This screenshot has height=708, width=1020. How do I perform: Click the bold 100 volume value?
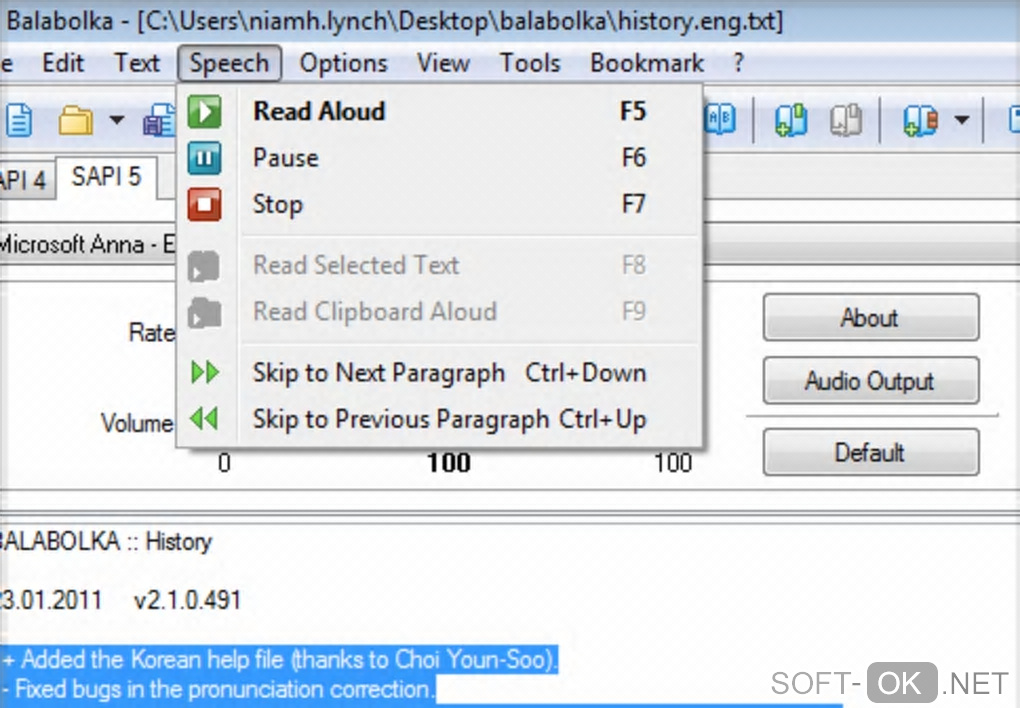click(x=449, y=463)
